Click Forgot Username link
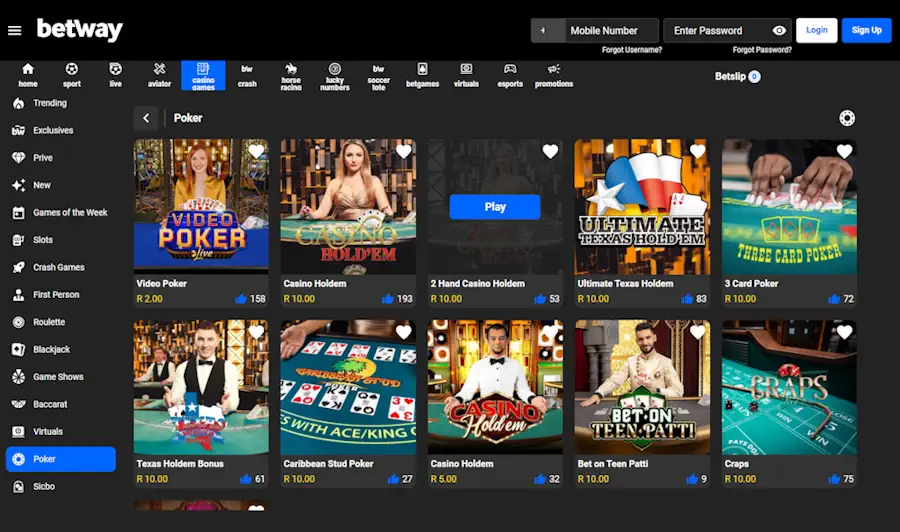This screenshot has height=532, width=900. 632,50
